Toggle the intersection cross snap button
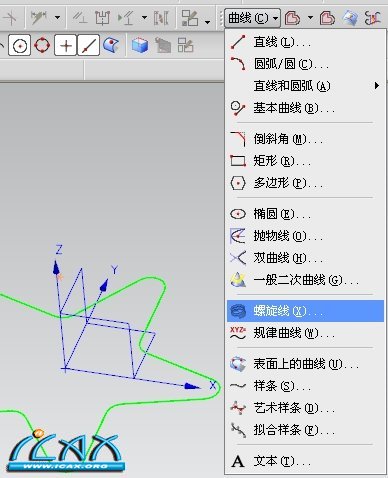Viewport: 388px width, 478px height. (x=66, y=45)
